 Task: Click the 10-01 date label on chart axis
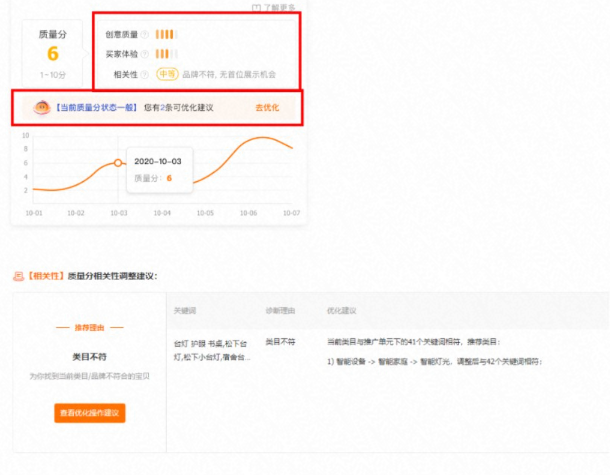[x=34, y=213]
